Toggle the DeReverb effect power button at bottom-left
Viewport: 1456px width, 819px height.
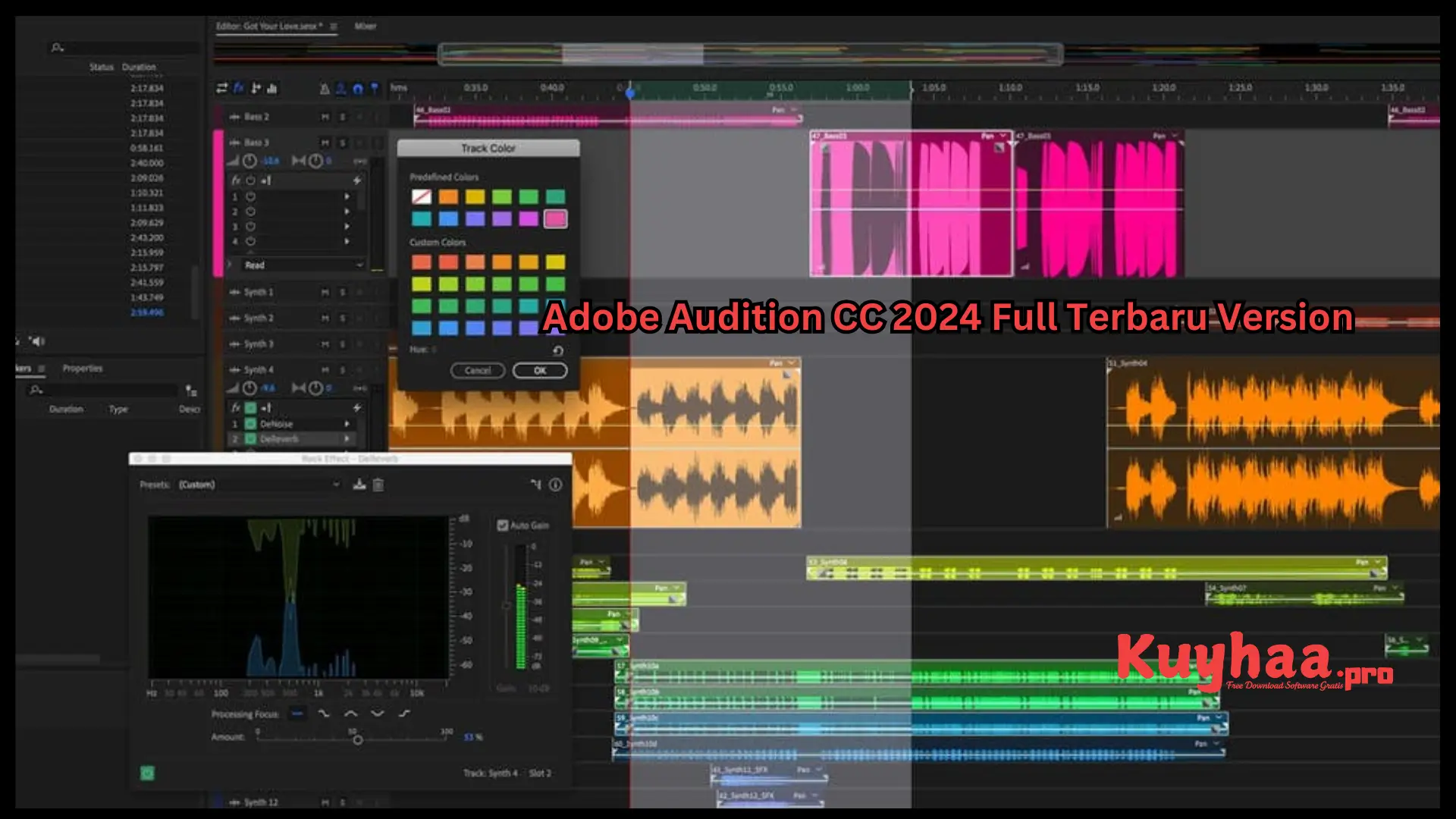point(147,773)
